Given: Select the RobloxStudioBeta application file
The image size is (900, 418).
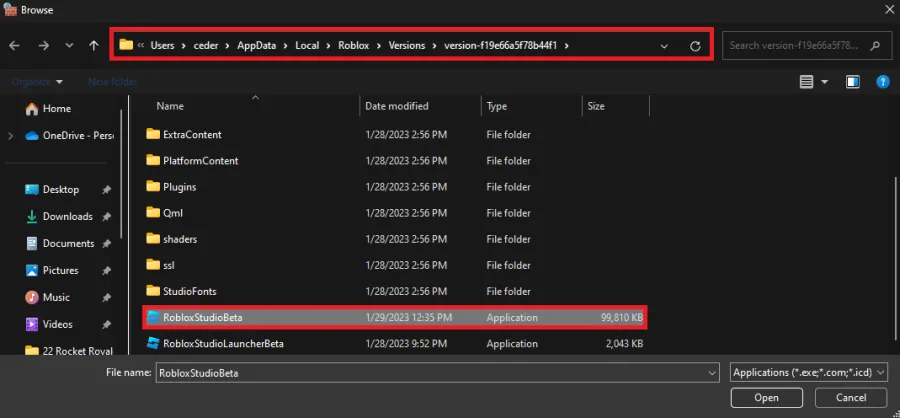Looking at the screenshot, I should click(x=394, y=317).
